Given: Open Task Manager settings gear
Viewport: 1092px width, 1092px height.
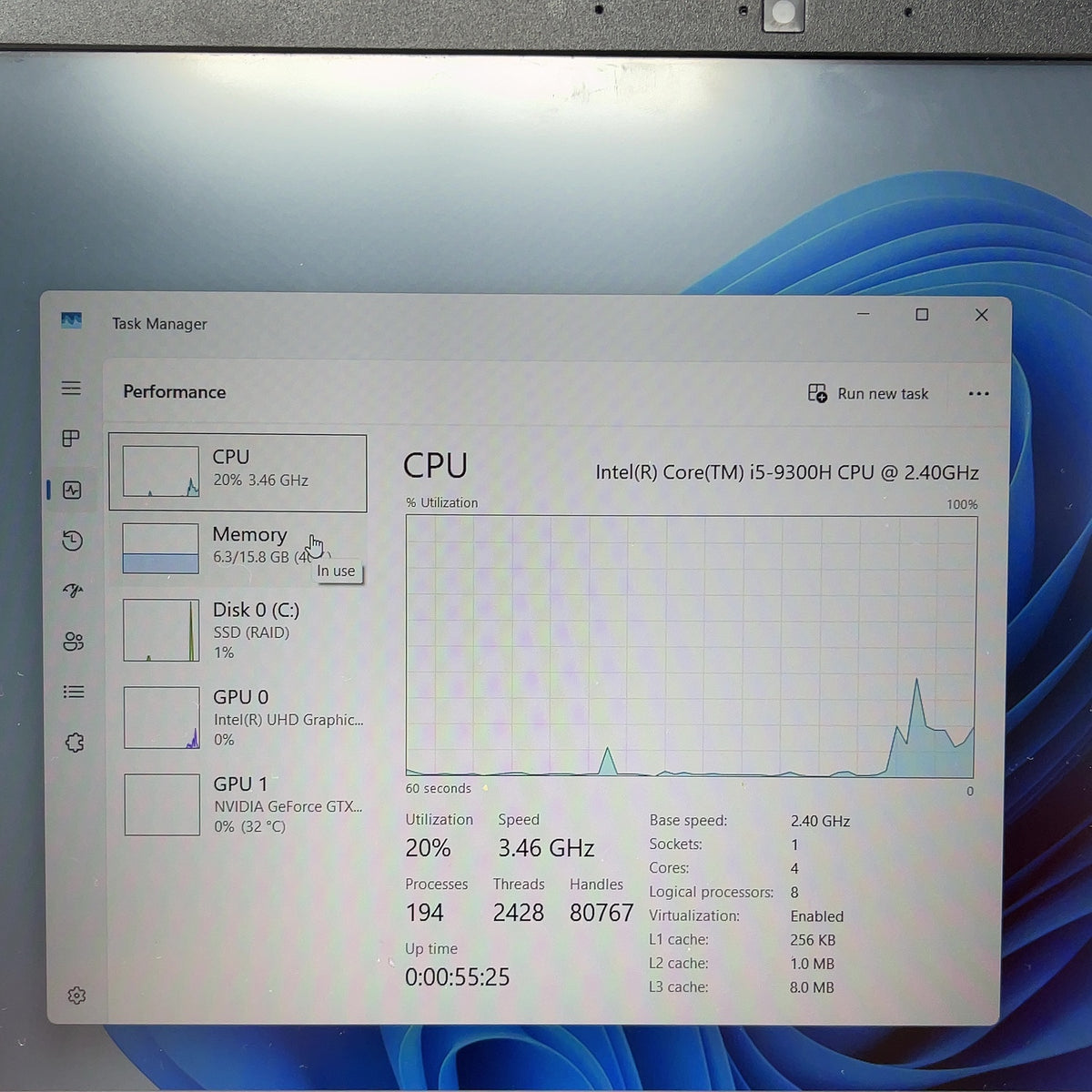Looking at the screenshot, I should (76, 996).
